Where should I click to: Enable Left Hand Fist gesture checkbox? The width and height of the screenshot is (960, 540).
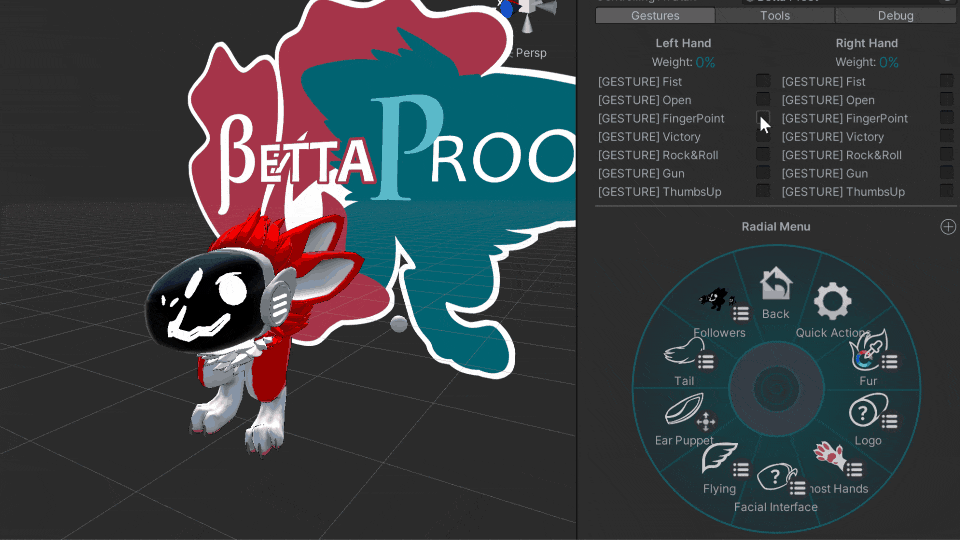coord(763,81)
